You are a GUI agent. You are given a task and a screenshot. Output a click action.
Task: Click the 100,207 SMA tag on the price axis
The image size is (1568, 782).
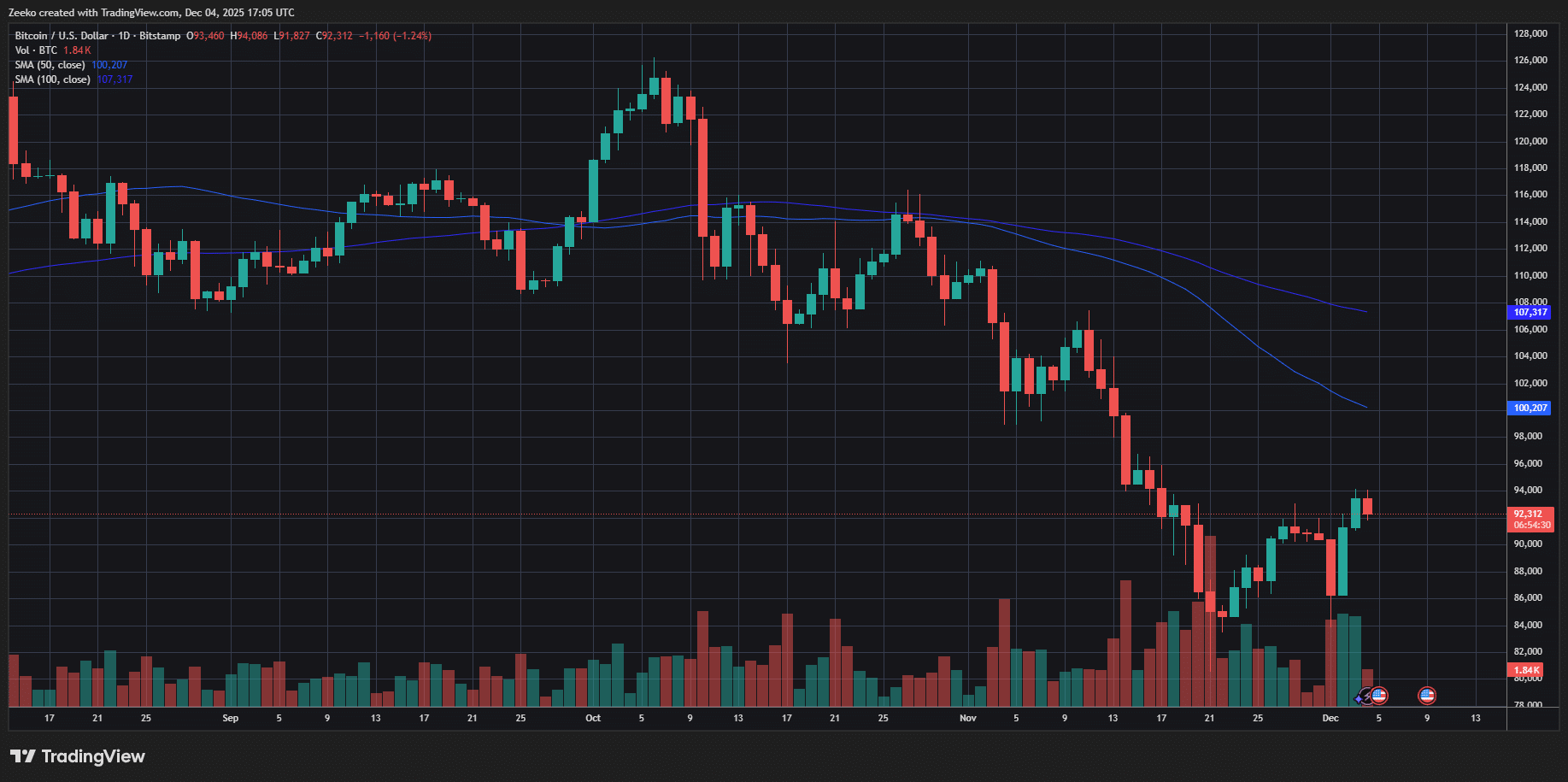click(1530, 409)
